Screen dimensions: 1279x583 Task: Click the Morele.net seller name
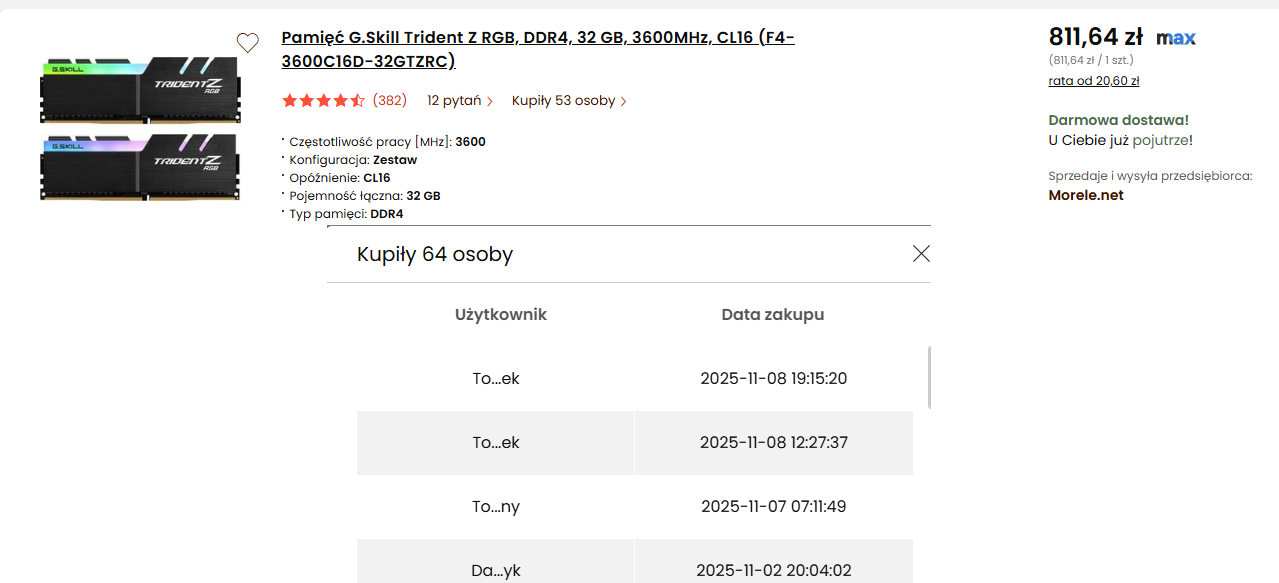[1086, 195]
